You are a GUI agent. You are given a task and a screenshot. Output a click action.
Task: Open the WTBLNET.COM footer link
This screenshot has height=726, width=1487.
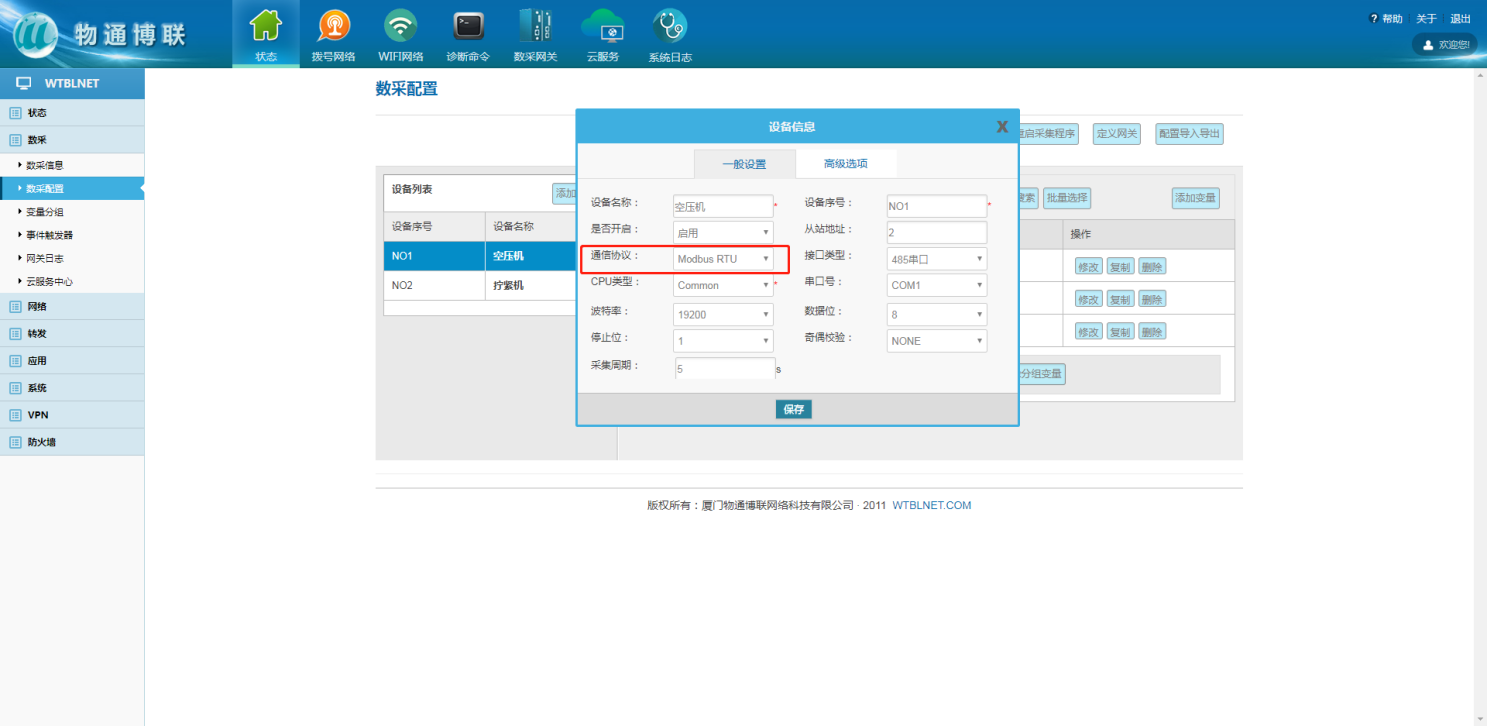coord(931,506)
